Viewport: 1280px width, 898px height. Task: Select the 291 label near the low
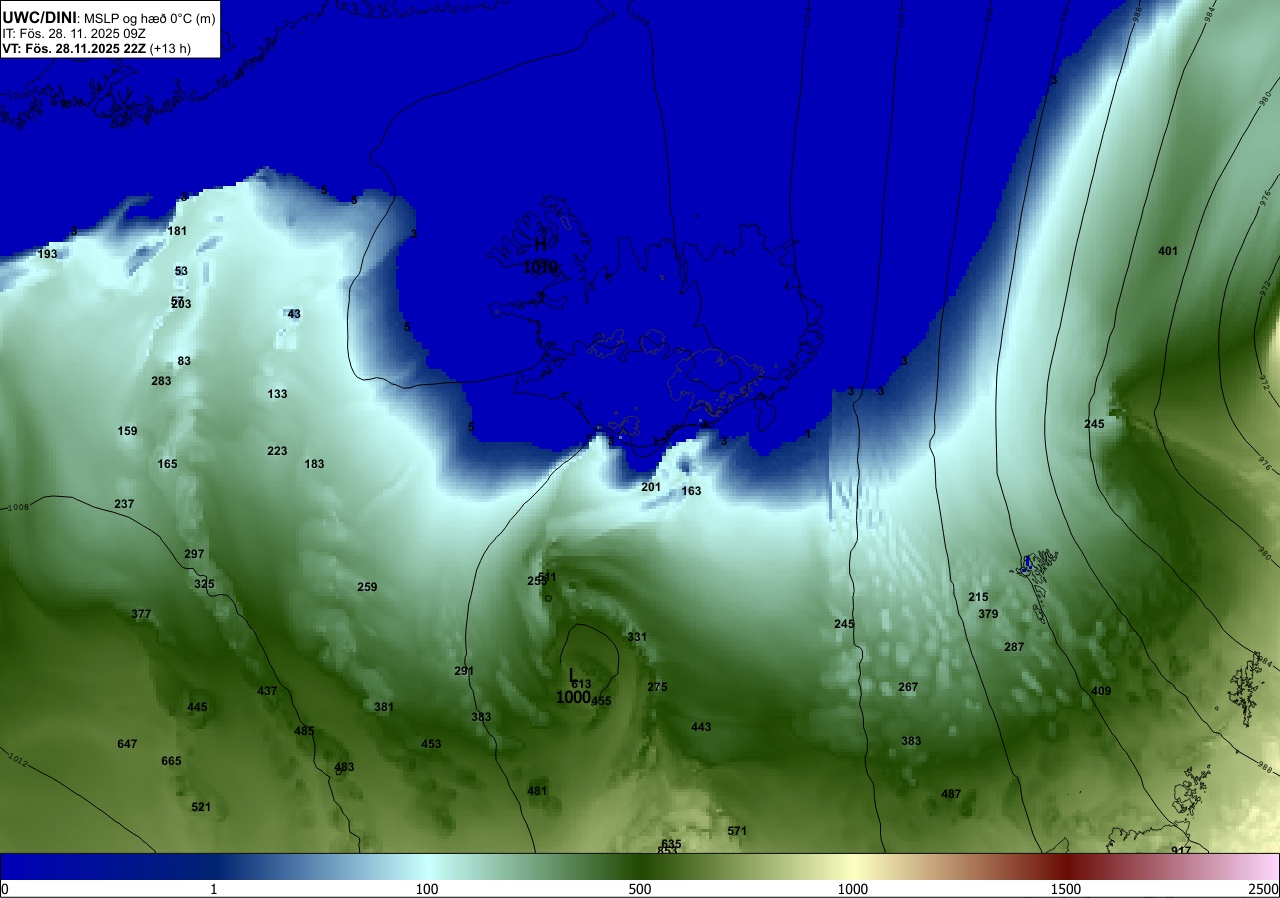tap(464, 671)
